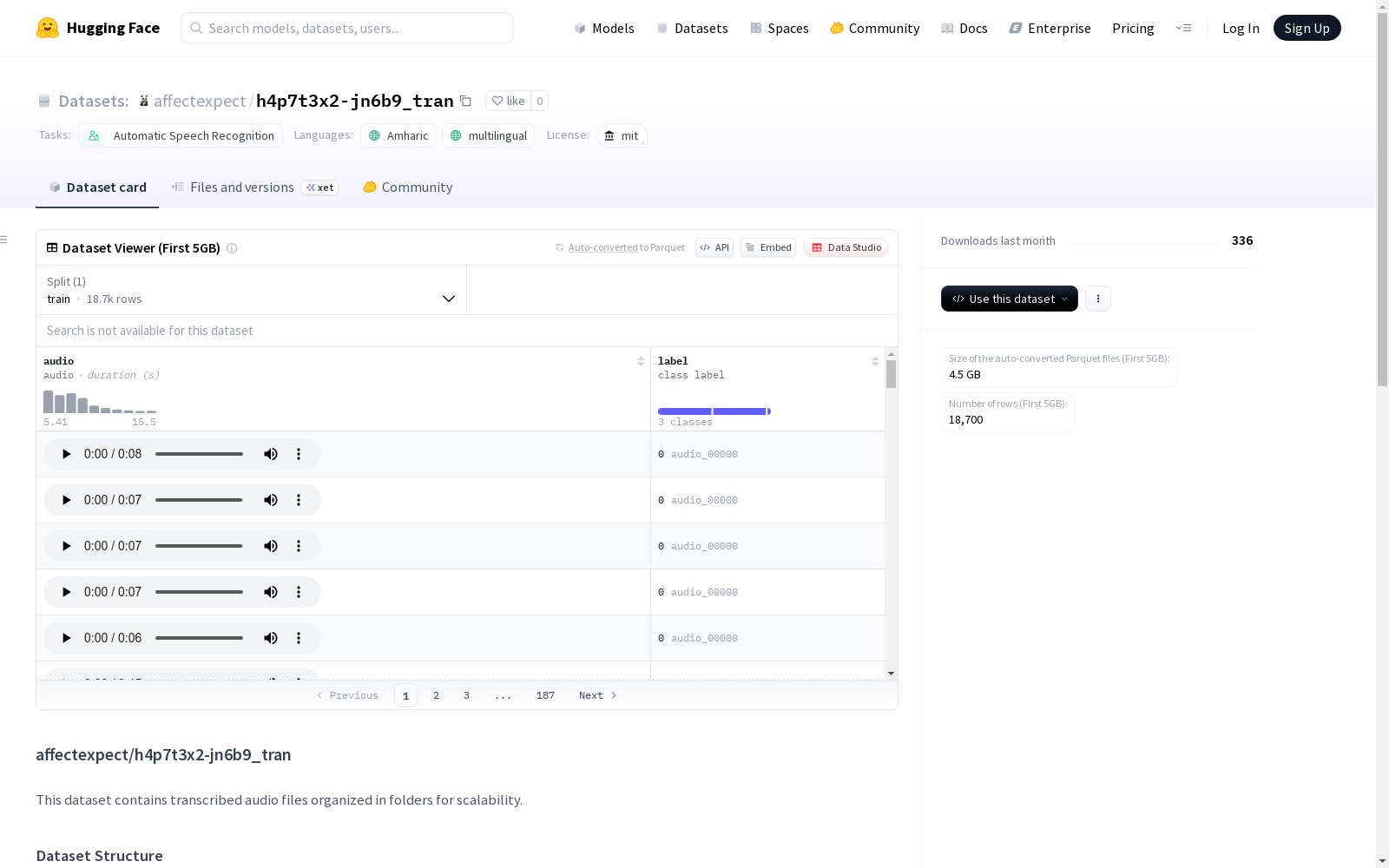Go to Community in top navigation
This screenshot has width=1389, height=868.
[x=875, y=28]
